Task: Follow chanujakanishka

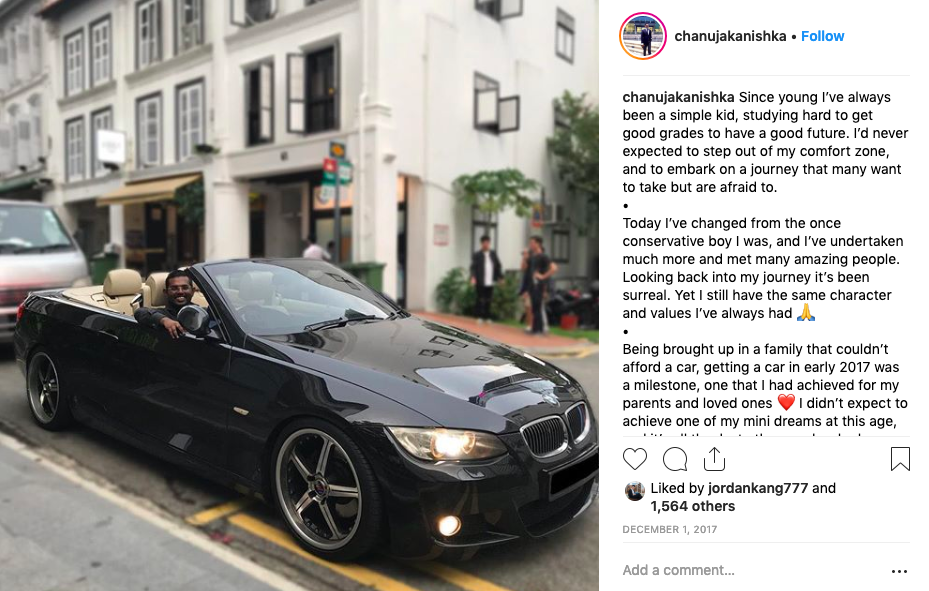Action: (x=822, y=36)
